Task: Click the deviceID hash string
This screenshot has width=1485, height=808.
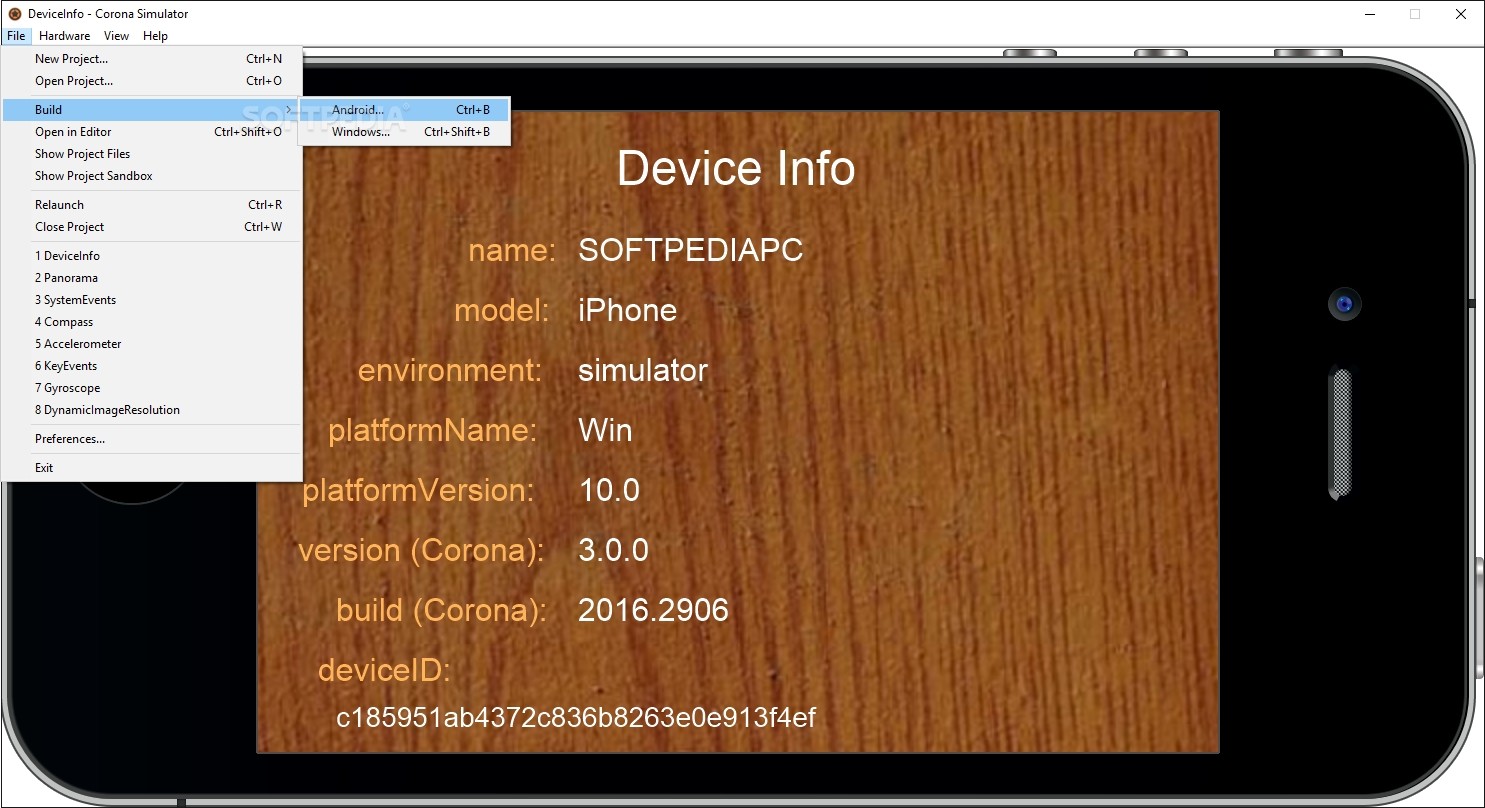Action: point(576,718)
